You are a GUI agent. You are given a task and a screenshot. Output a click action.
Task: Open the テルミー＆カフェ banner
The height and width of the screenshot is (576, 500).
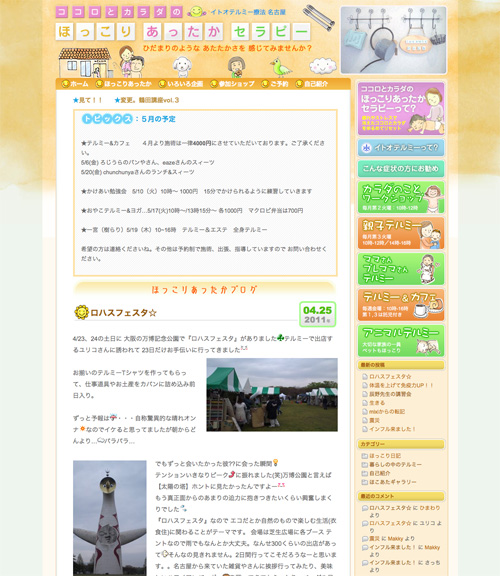pos(401,305)
